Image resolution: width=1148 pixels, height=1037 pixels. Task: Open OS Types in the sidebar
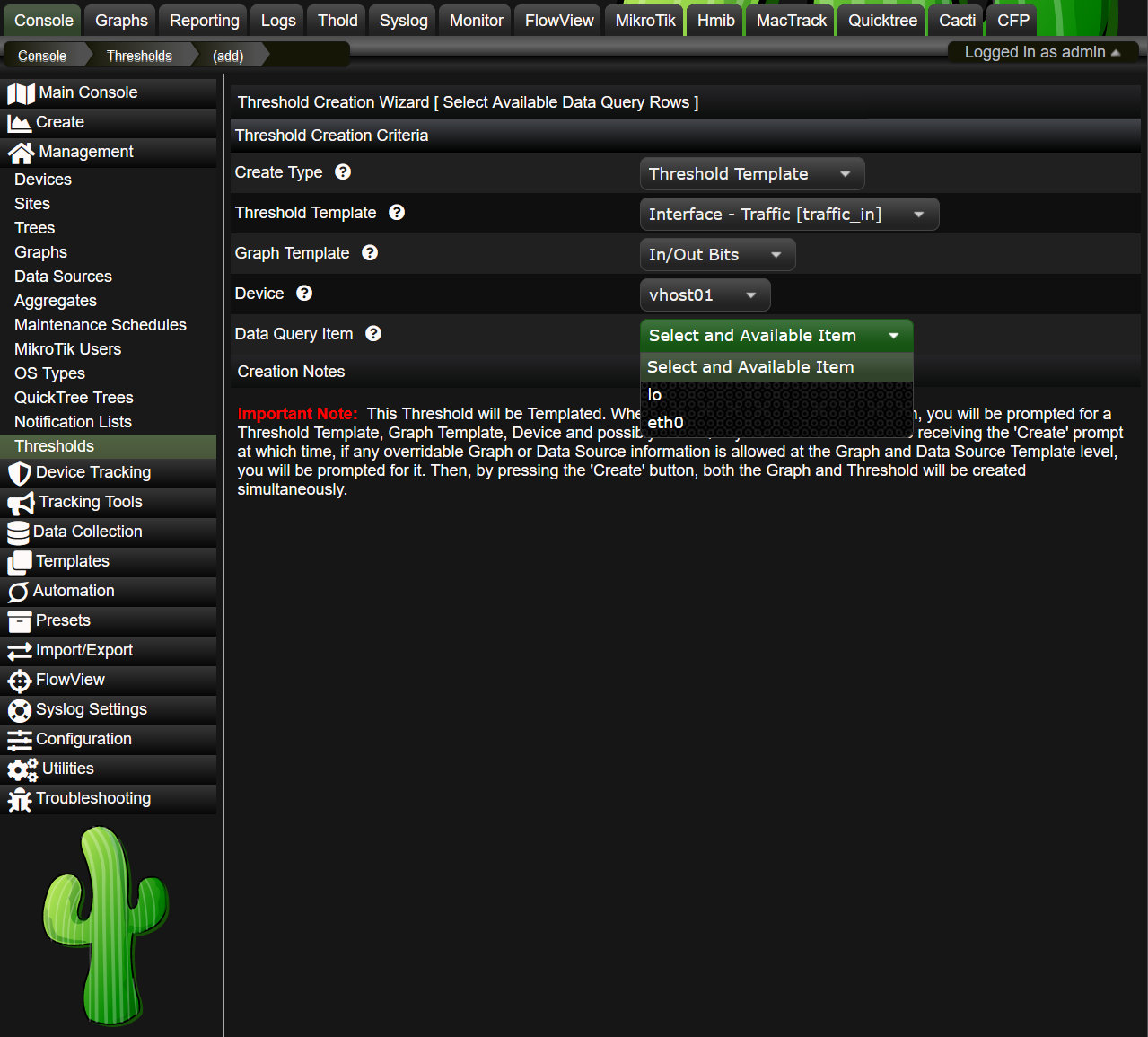pos(49,373)
